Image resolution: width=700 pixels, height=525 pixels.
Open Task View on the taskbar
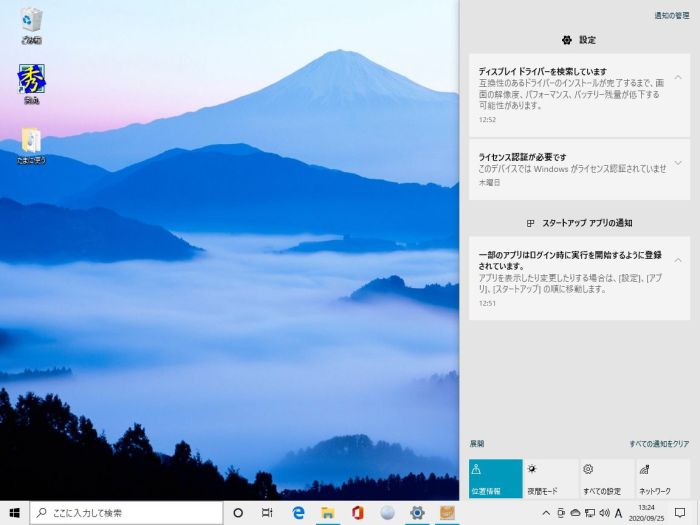click(x=267, y=513)
